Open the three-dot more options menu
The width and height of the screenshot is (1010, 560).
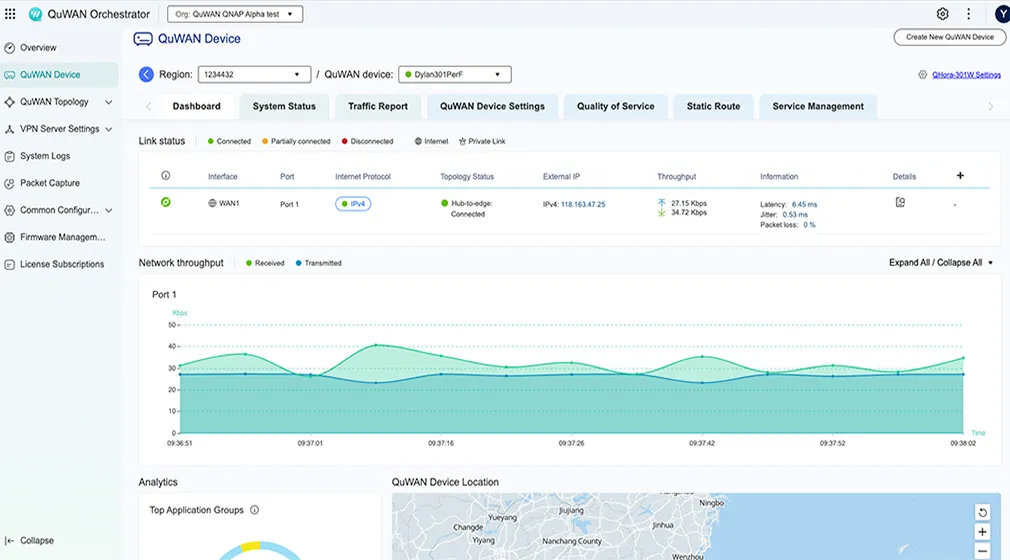[968, 14]
